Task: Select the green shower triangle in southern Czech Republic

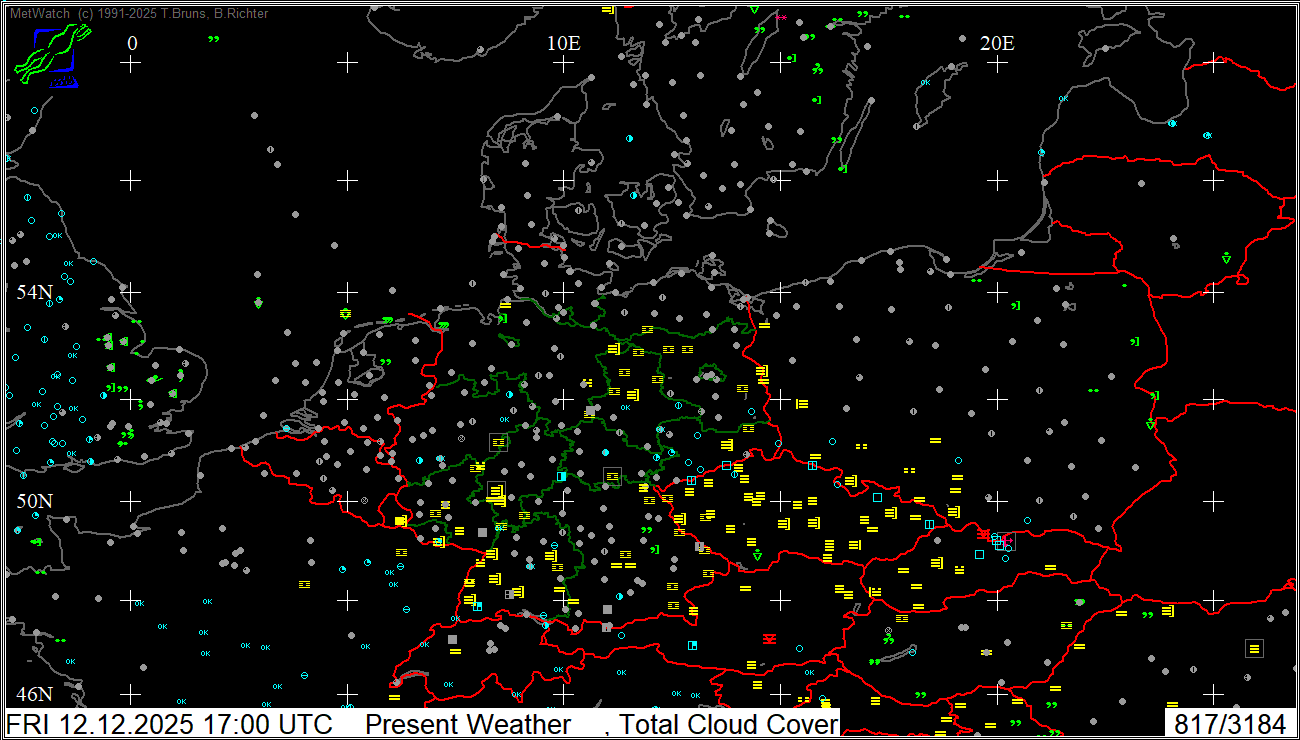Action: (x=757, y=555)
